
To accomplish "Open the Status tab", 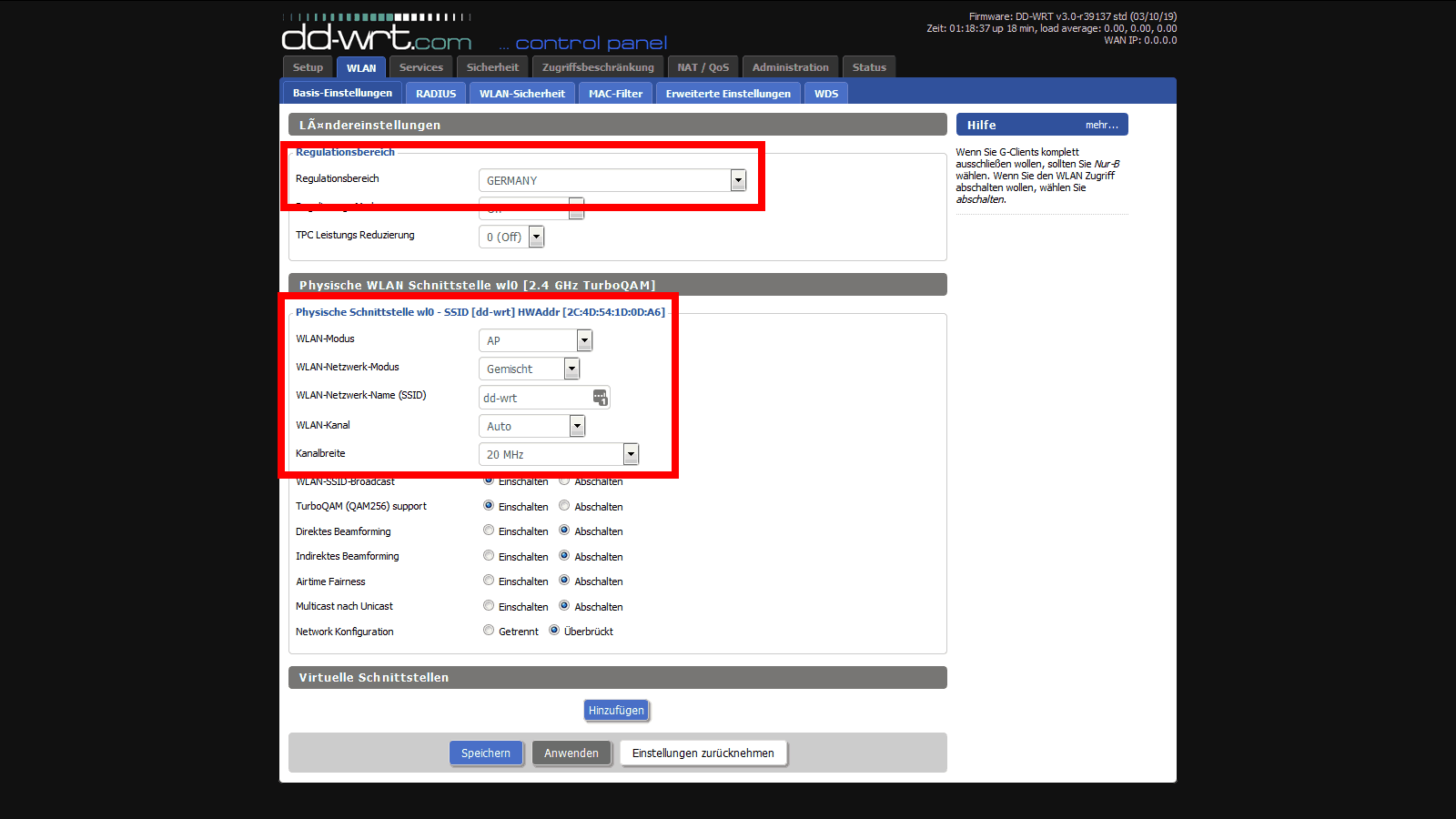I will point(869,67).
